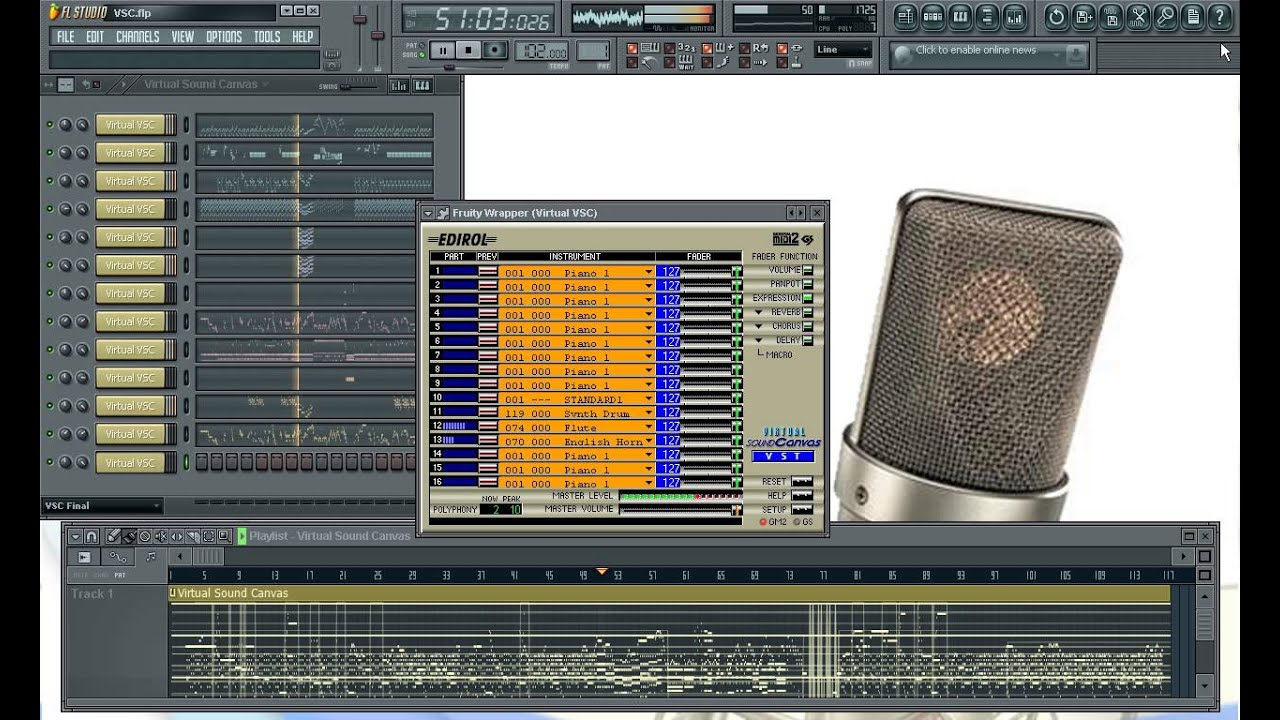Screen dimensions: 1280x720
Task: Open the OPTIONS menu
Action: pyautogui.click(x=224, y=37)
